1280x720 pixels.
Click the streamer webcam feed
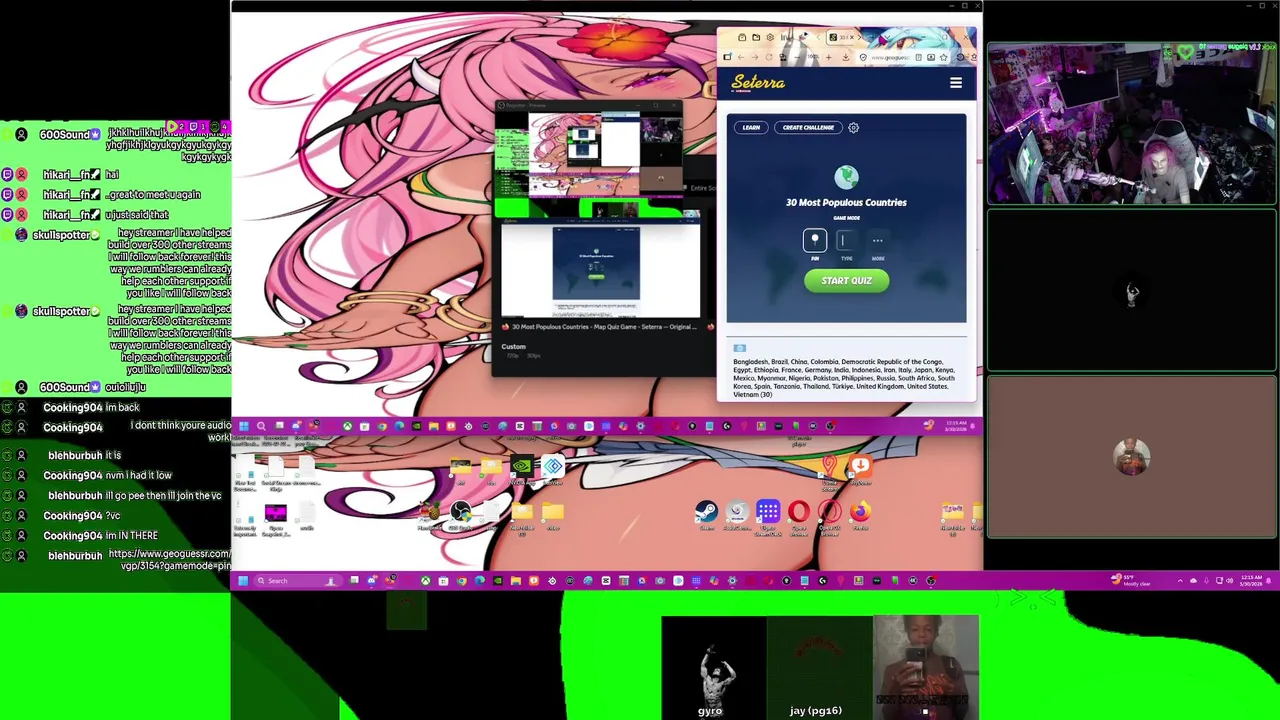coord(1132,123)
